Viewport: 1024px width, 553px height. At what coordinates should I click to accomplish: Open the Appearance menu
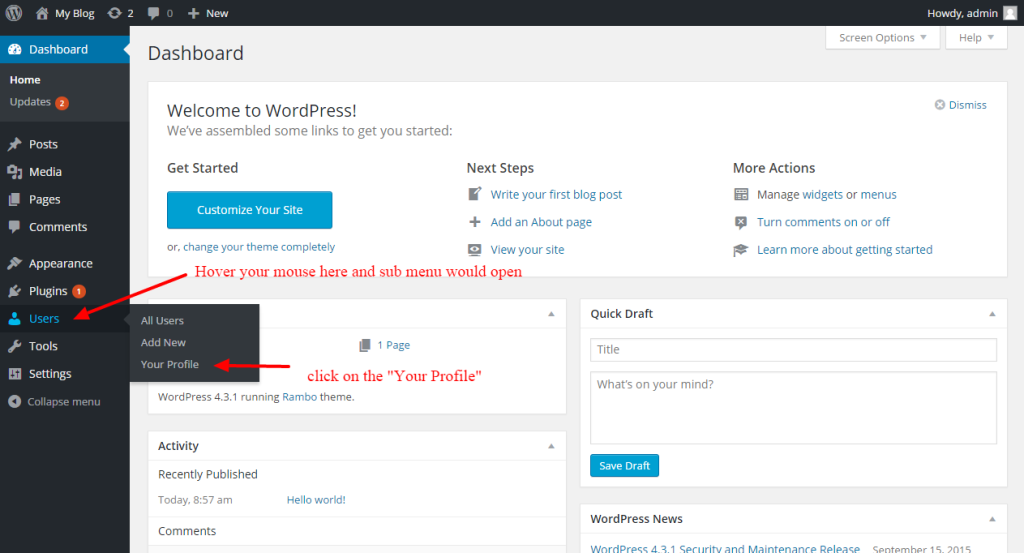tap(61, 264)
